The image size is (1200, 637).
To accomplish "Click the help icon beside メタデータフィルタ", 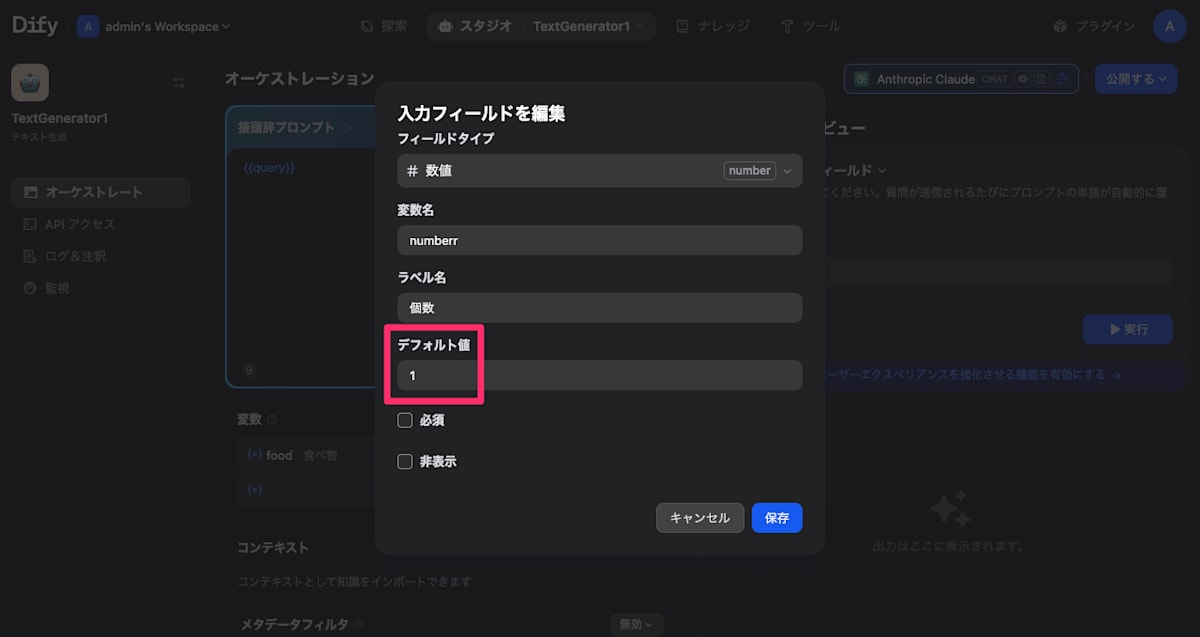I will tap(358, 625).
